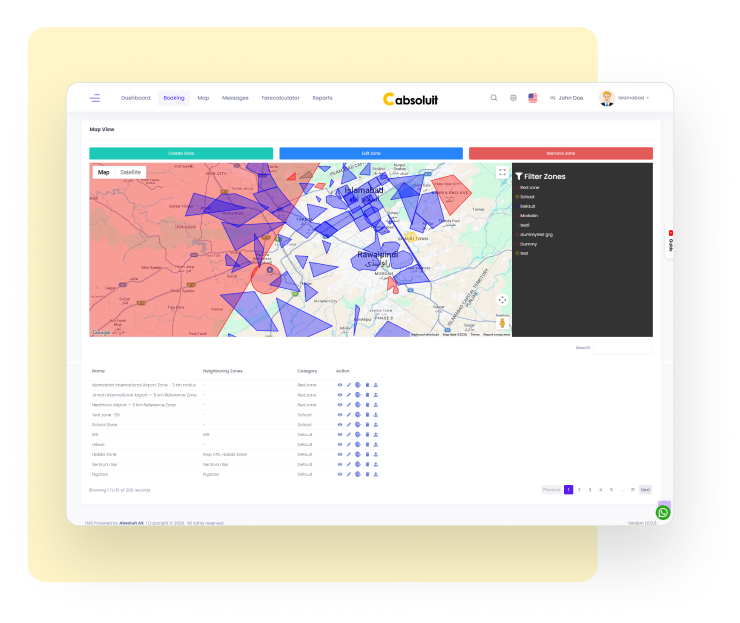Click the US flag language icon

(x=532, y=98)
